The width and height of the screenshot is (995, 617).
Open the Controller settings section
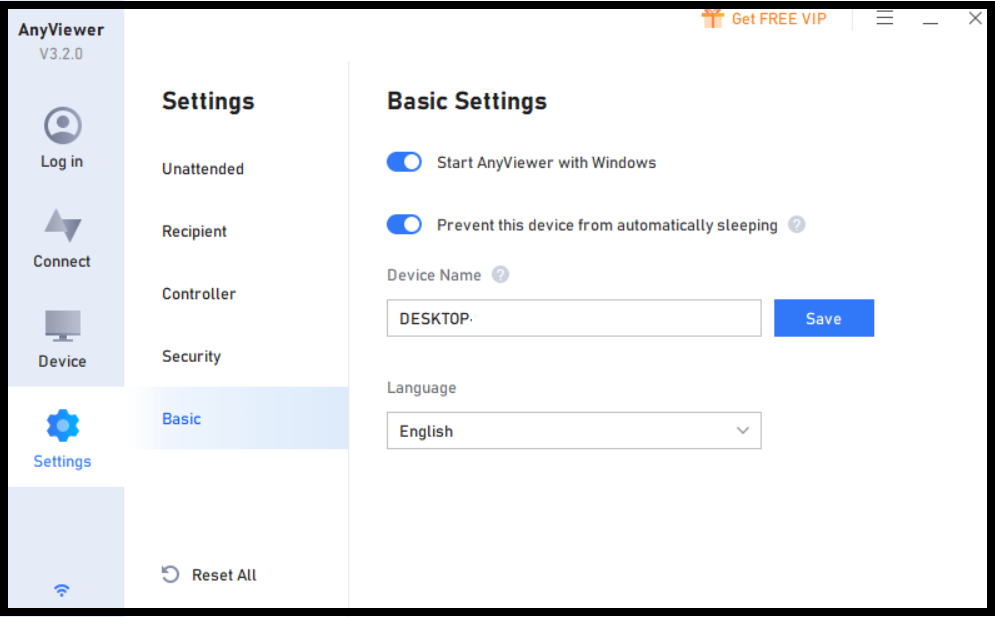pyautogui.click(x=199, y=294)
